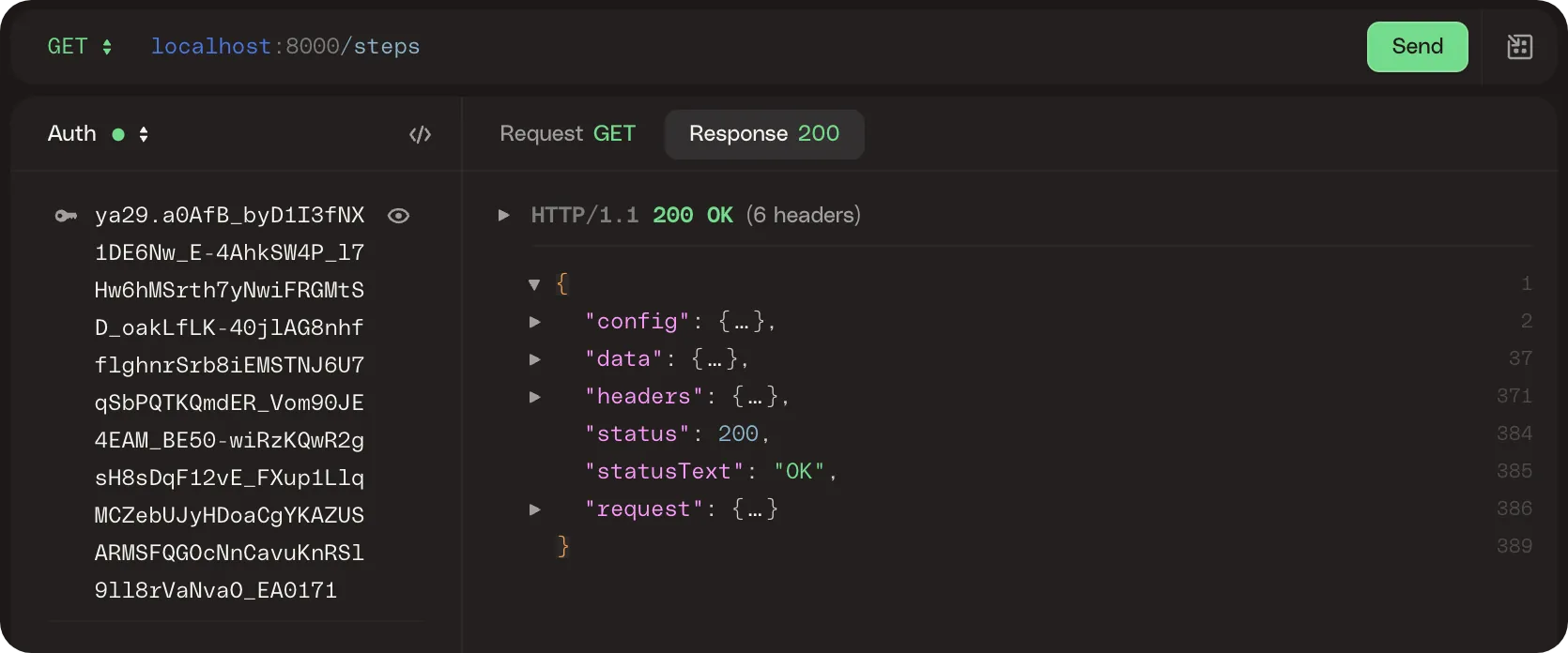
Task: Click the token line 9ll8rVaNva0_EA0171
Action: 216,591
